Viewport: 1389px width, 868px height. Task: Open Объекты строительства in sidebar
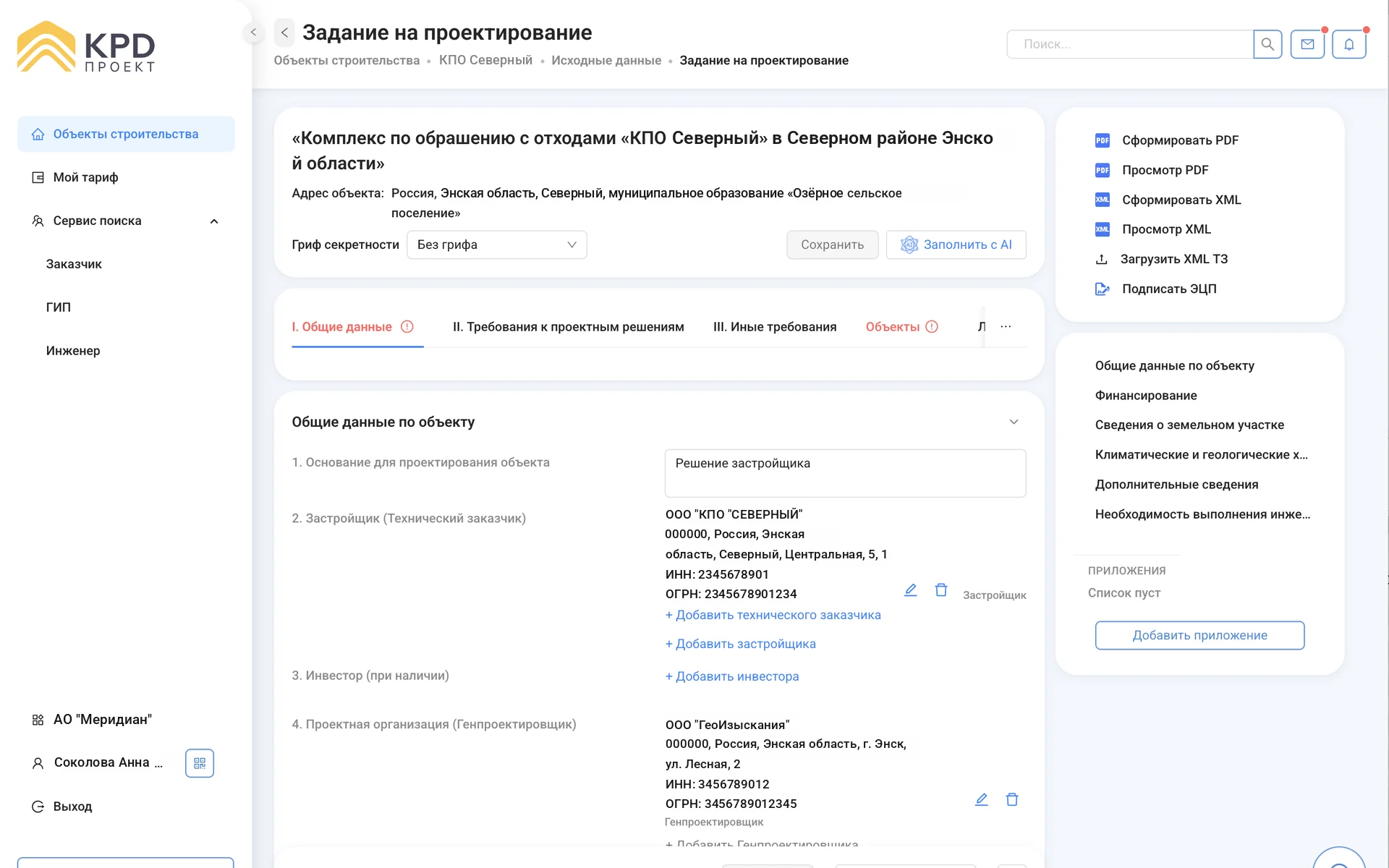[126, 134]
